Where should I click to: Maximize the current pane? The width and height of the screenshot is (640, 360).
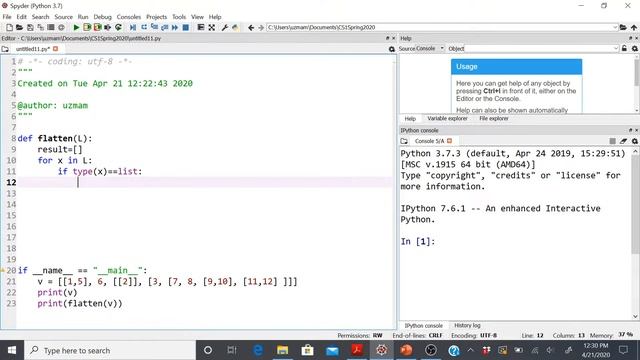201,27
